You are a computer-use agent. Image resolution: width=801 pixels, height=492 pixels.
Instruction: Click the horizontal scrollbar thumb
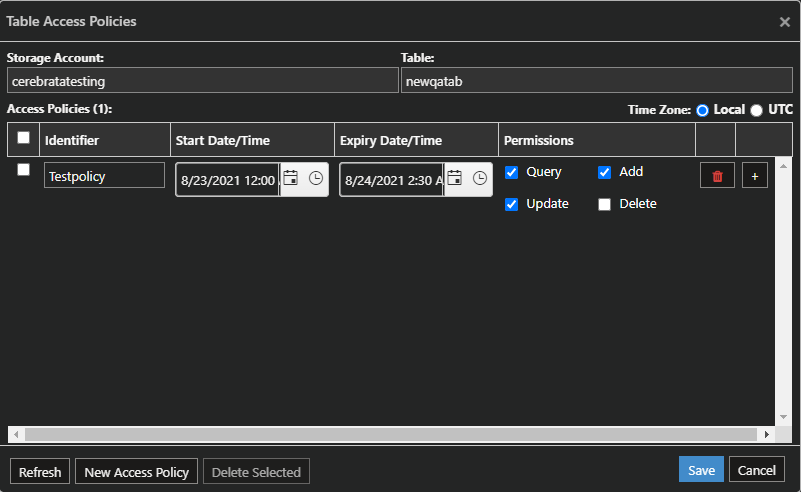(x=391, y=435)
